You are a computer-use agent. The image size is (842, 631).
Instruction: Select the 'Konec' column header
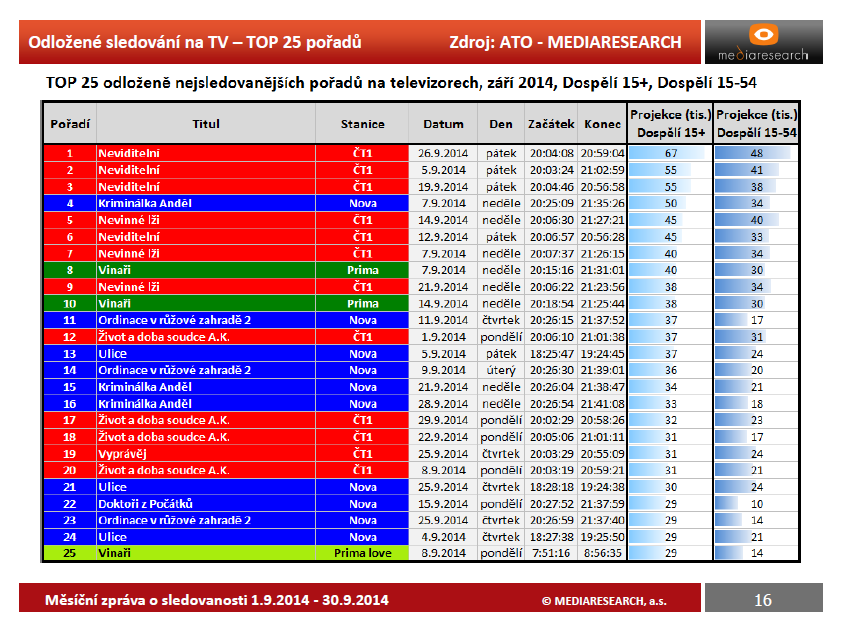click(x=603, y=124)
